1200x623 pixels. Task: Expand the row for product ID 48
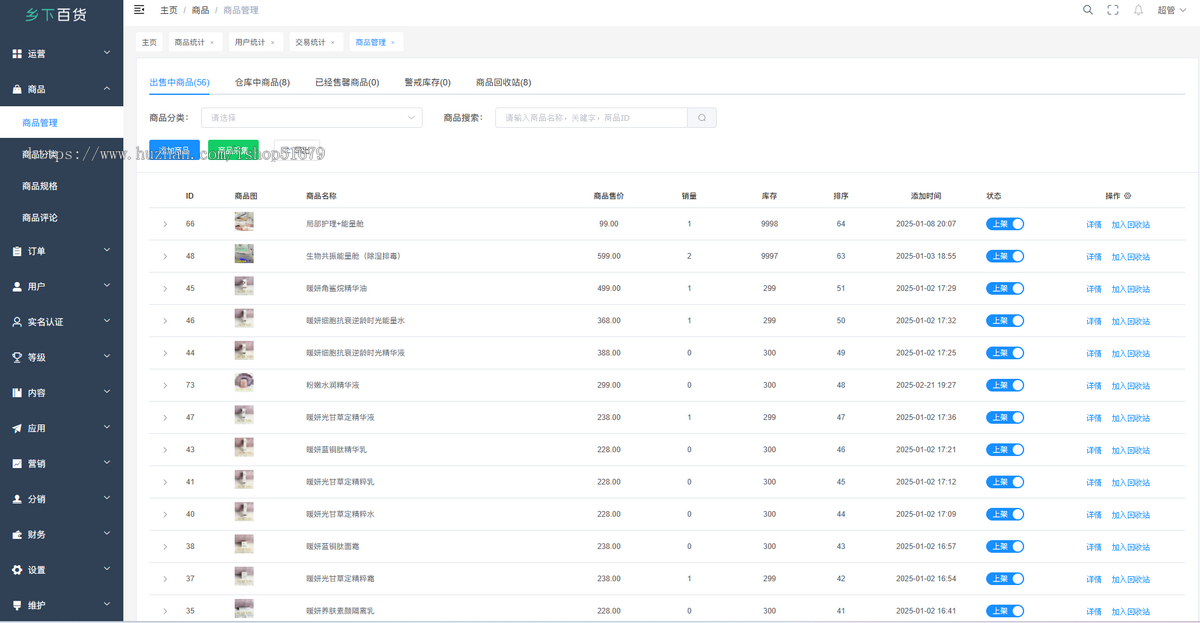pos(165,256)
